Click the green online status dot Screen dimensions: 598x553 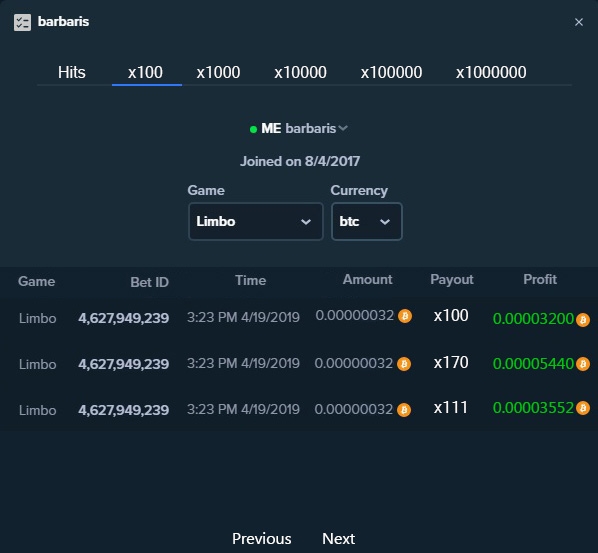(253, 129)
